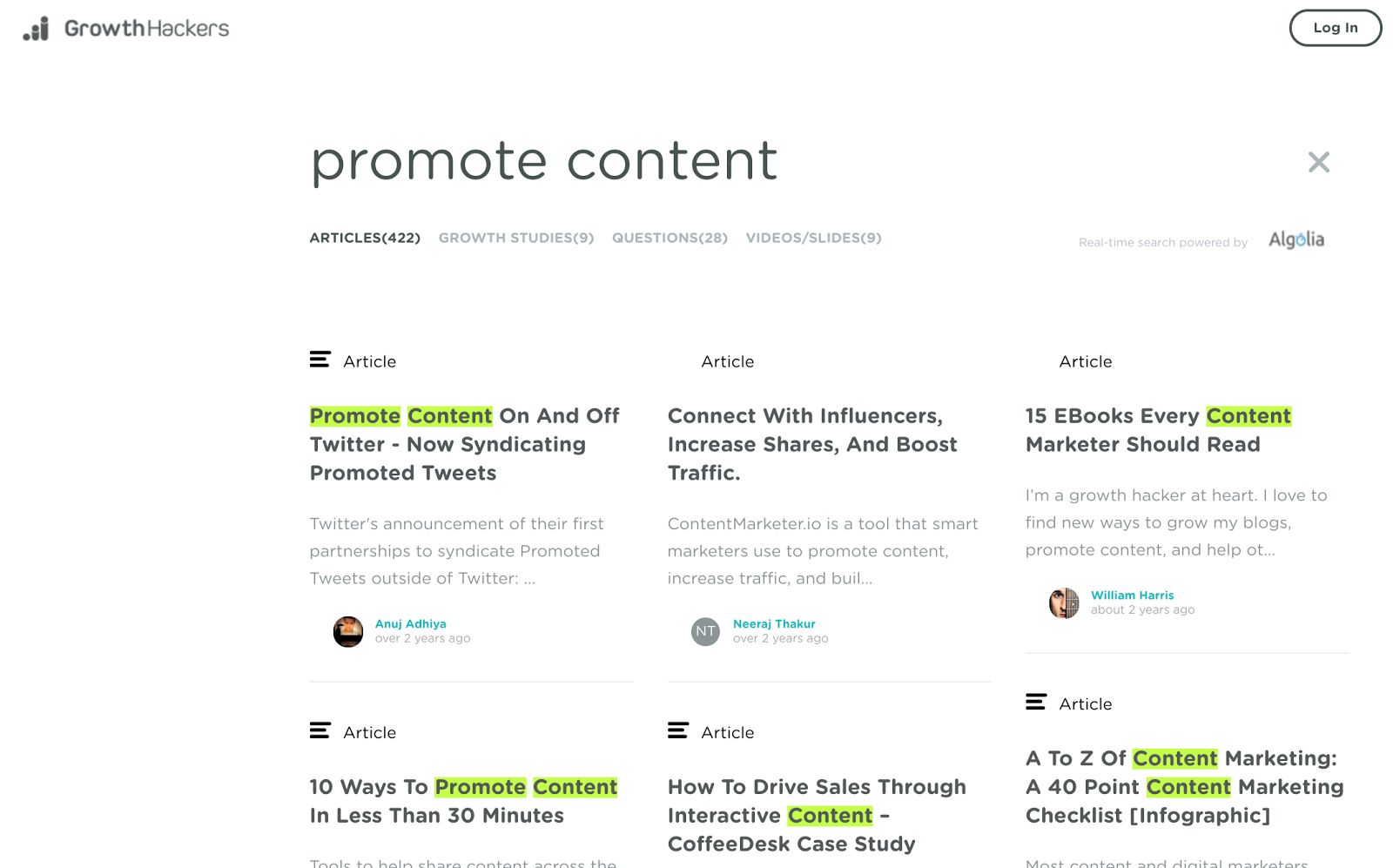Click the article icon above Promote Content On And Off Twitter
Viewport: 1393px width, 868px height.
pos(320,360)
